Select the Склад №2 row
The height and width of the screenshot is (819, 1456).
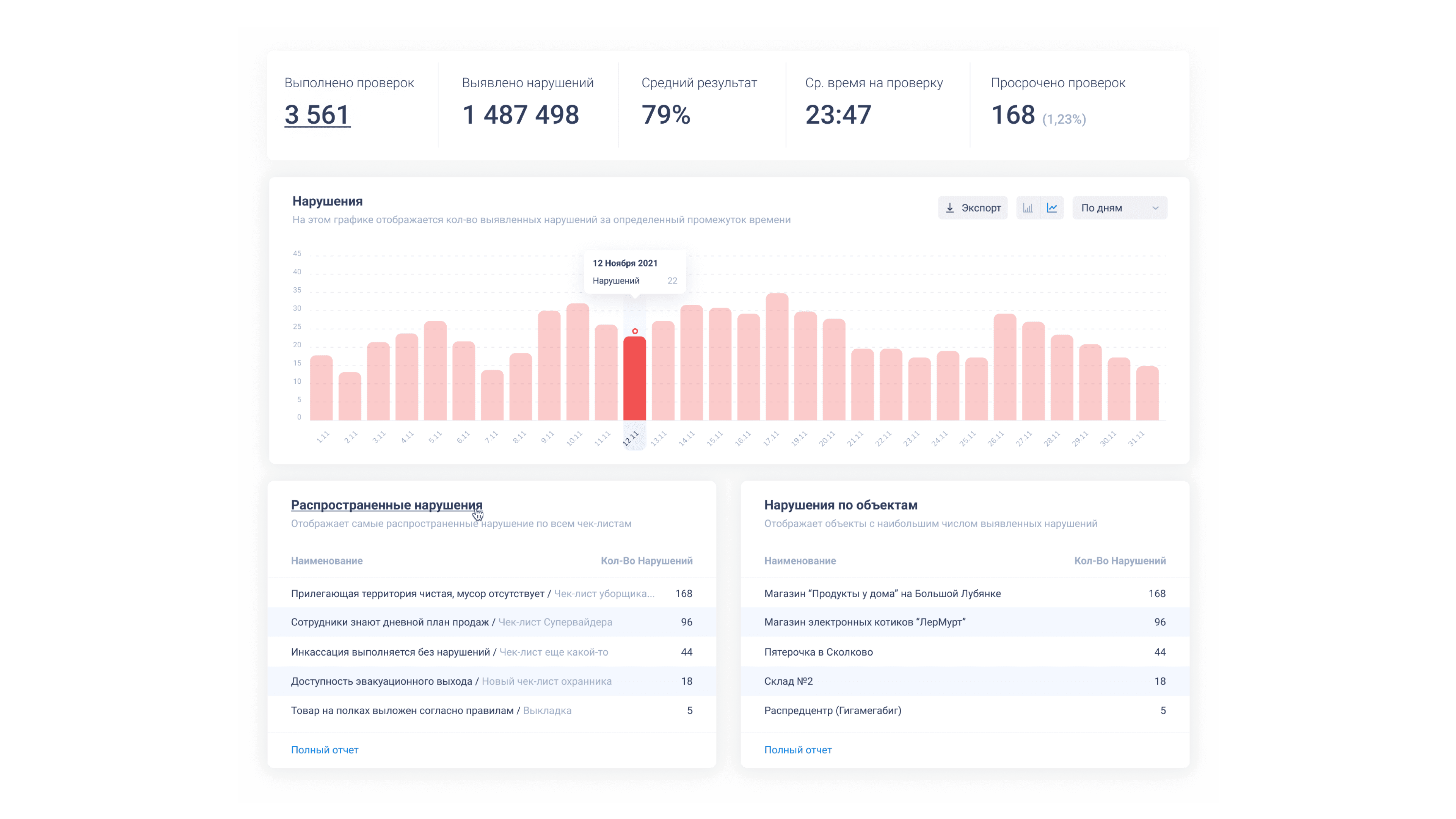tap(788, 681)
